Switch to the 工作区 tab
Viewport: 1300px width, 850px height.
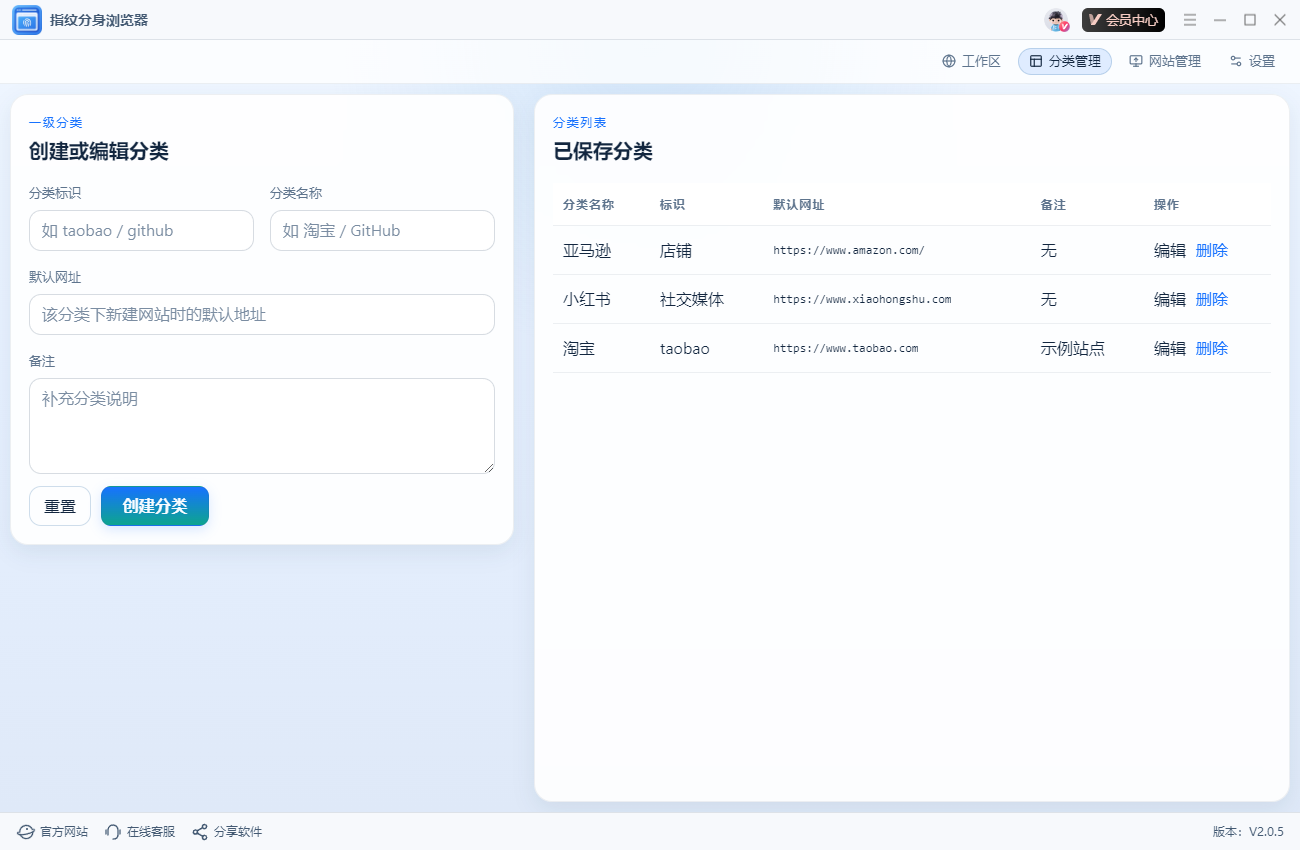point(971,61)
